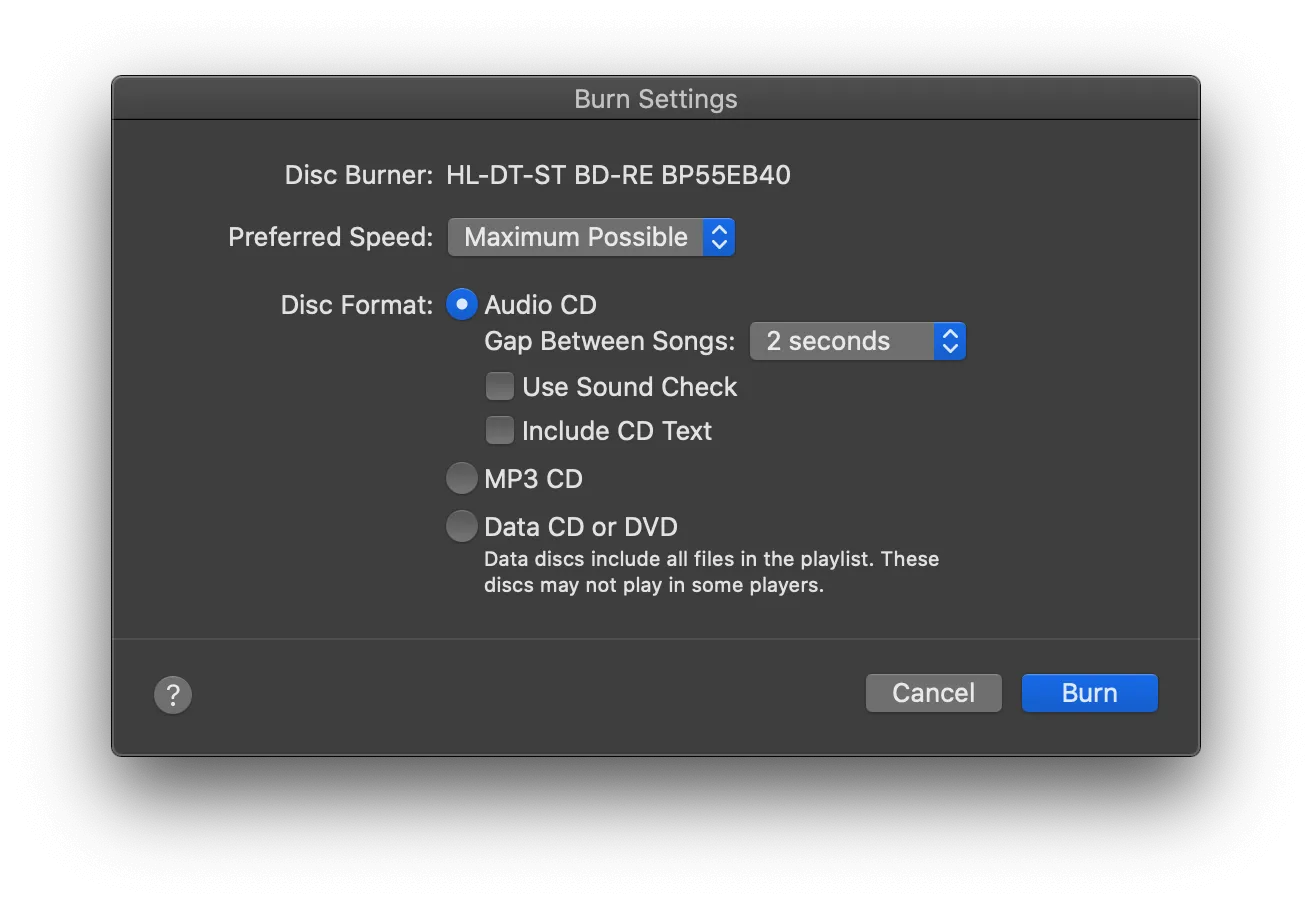
Task: Open the help question mark button
Action: (x=173, y=694)
